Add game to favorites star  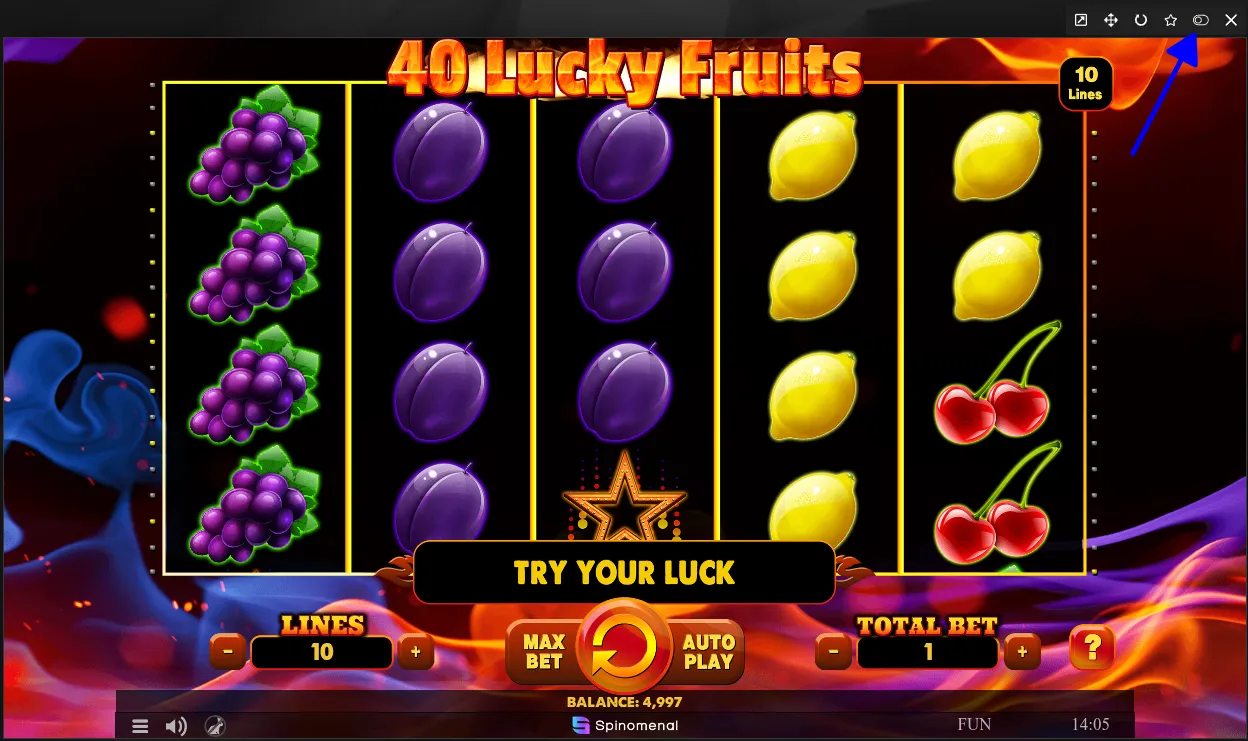pyautogui.click(x=1171, y=20)
